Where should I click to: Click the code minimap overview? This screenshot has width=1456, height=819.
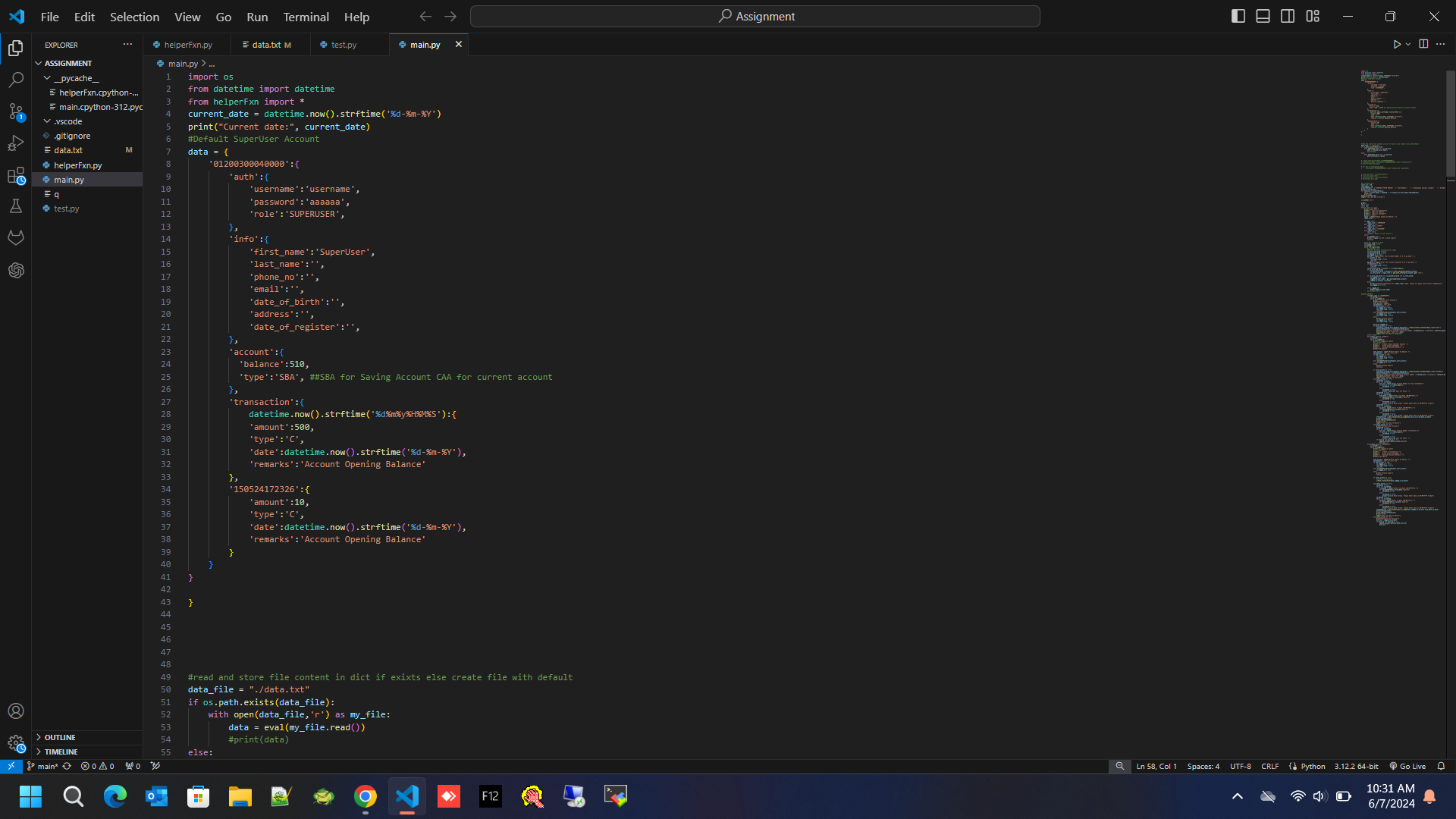tap(1401, 297)
